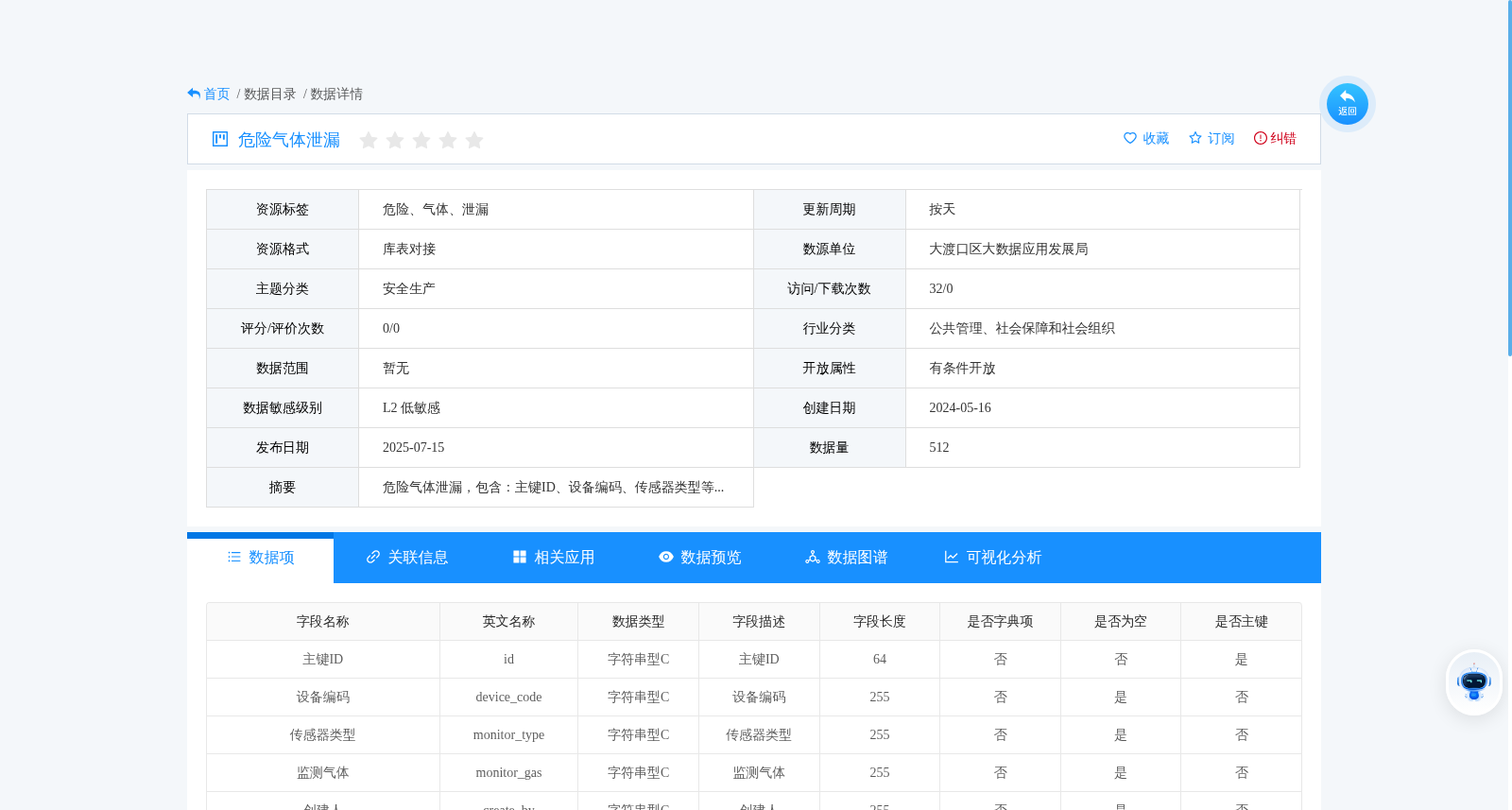Click the 64 field length cell
Image resolution: width=1512 pixels, height=810 pixels.
[880, 660]
